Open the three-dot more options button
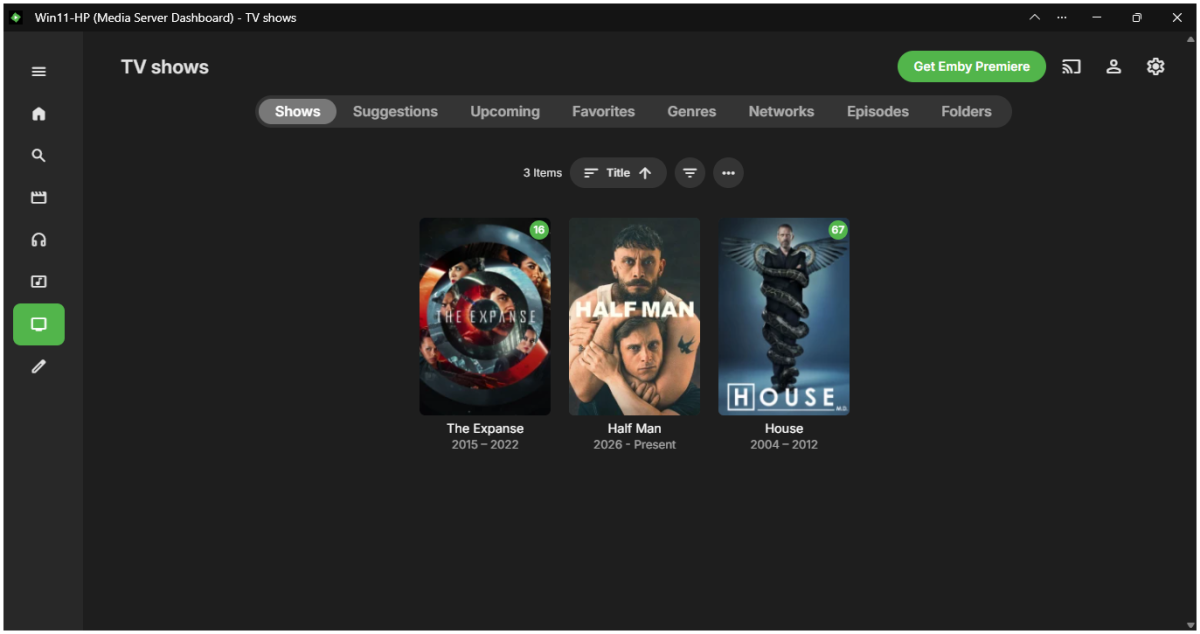Image resolution: width=1200 pixels, height=634 pixels. click(728, 173)
